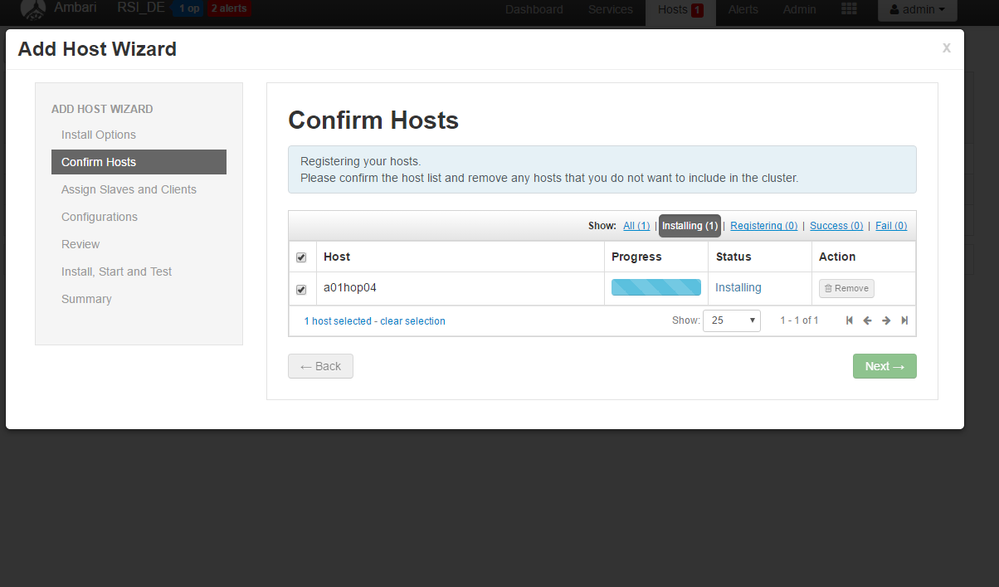Filter by Registering (0) hosts
The image size is (999, 587).
764,226
